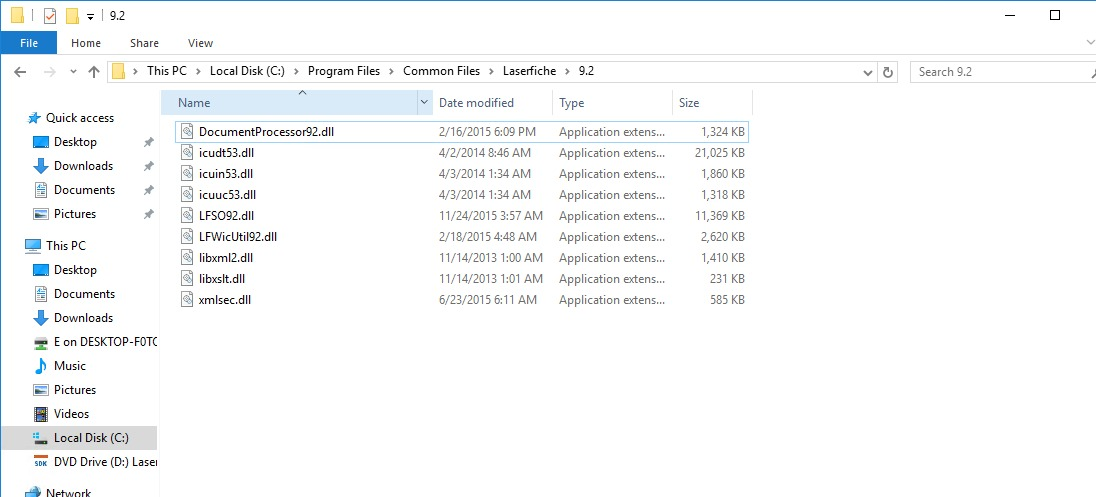Image resolution: width=1096 pixels, height=497 pixels.
Task: Click the Network icon in sidebar
Action: point(33,492)
